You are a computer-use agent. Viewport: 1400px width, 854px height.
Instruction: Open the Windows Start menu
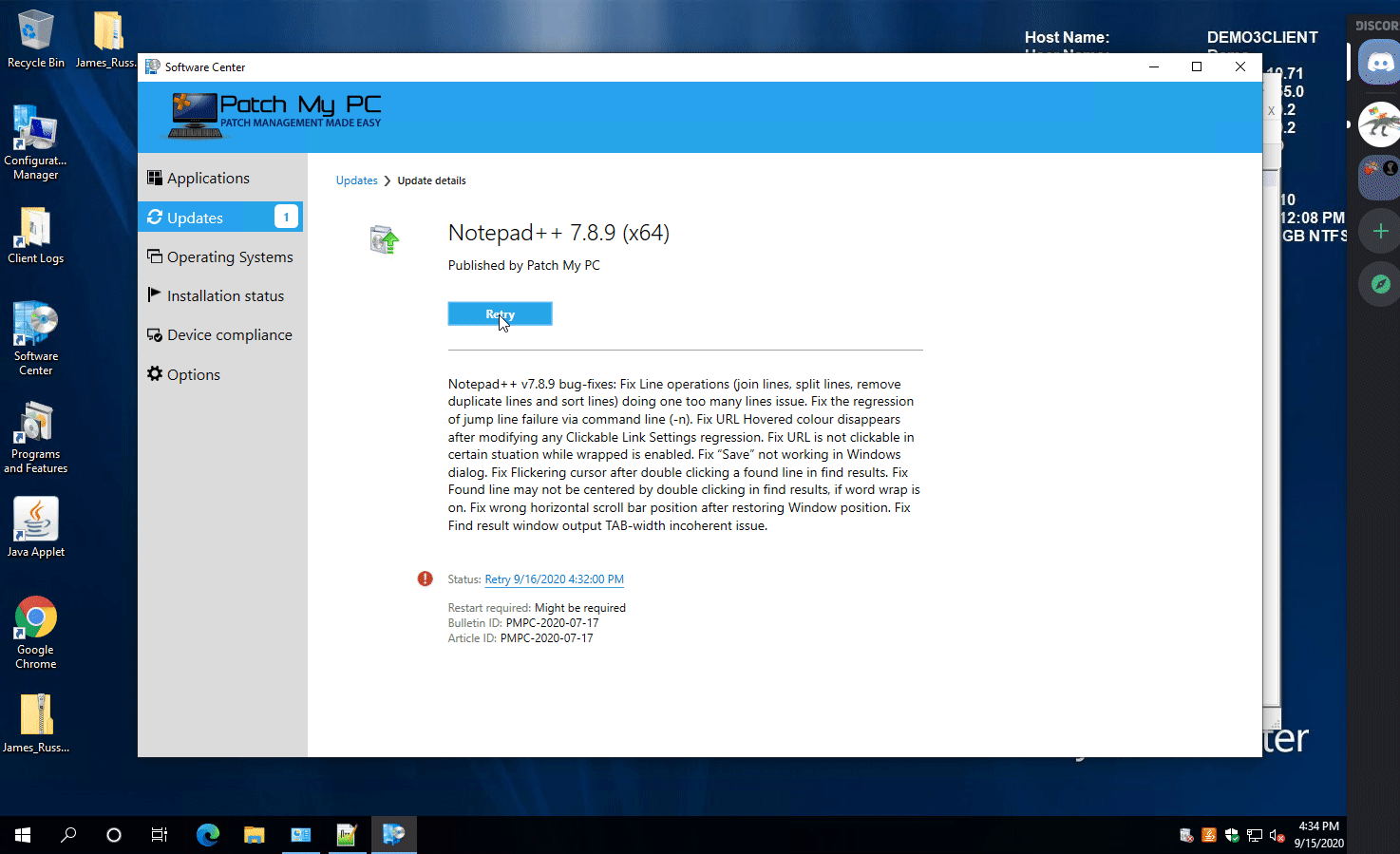(23, 835)
